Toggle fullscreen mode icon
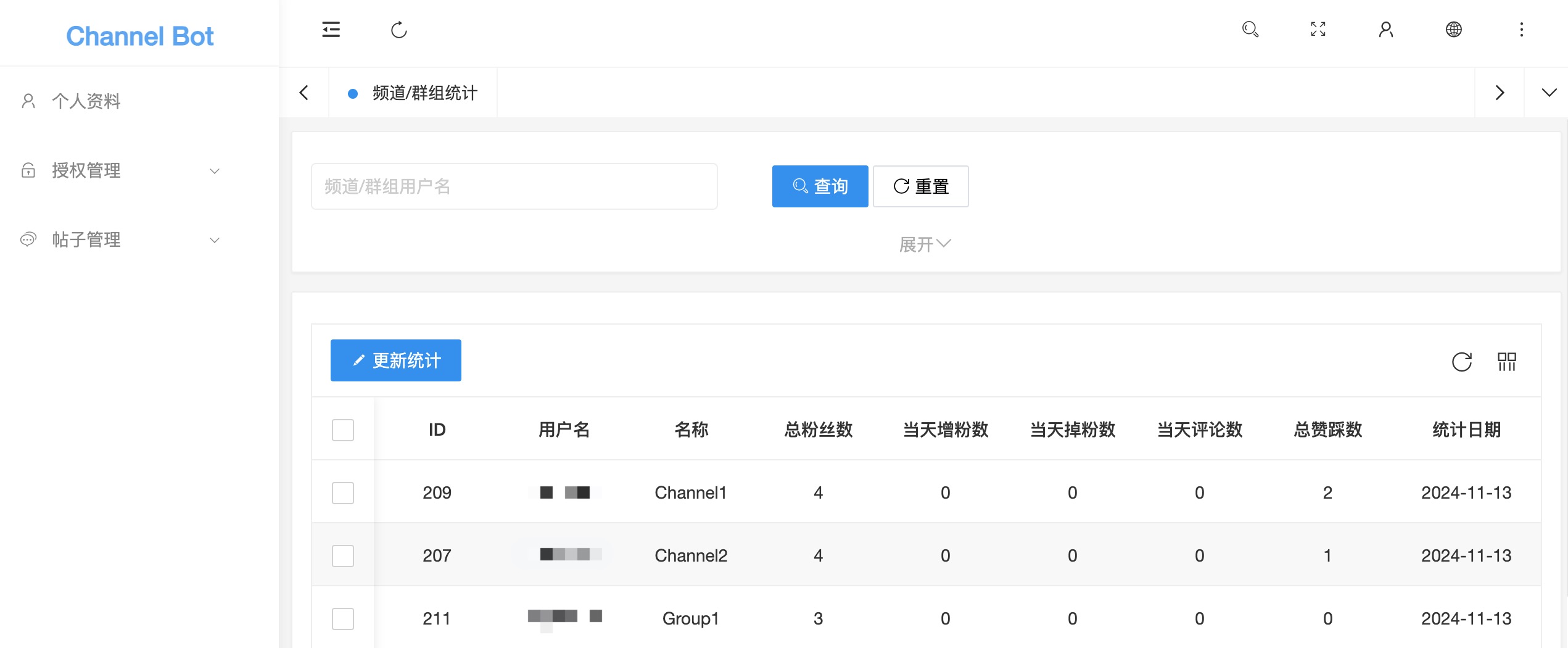Screen dimensions: 1568x648 [1318, 30]
